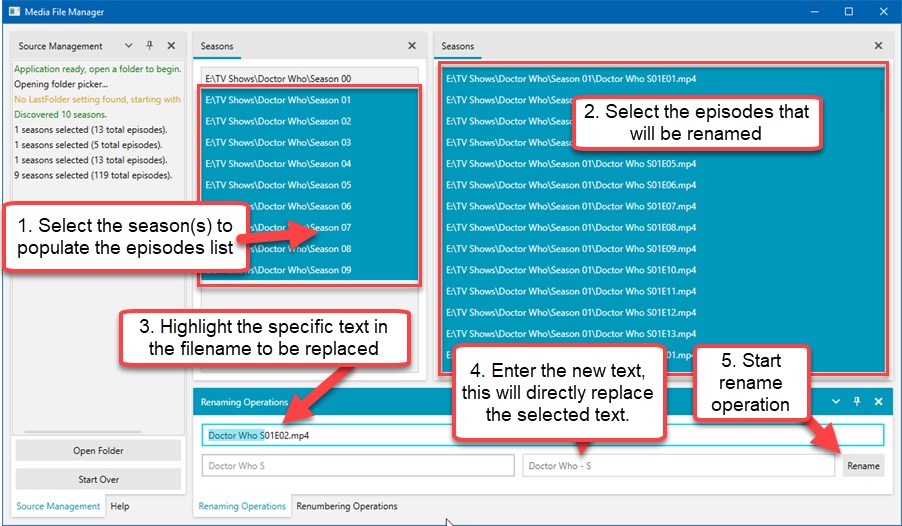The image size is (902, 526).
Task: Select episode Doctor Who S01E10.mp4
Action: pyautogui.click(x=663, y=270)
